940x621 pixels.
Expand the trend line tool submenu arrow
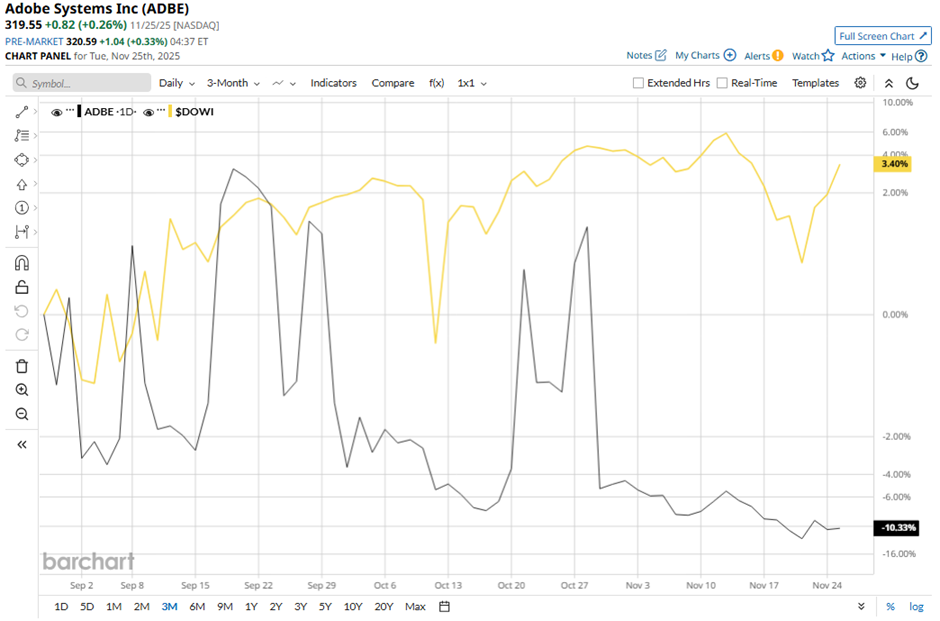pyautogui.click(x=35, y=112)
